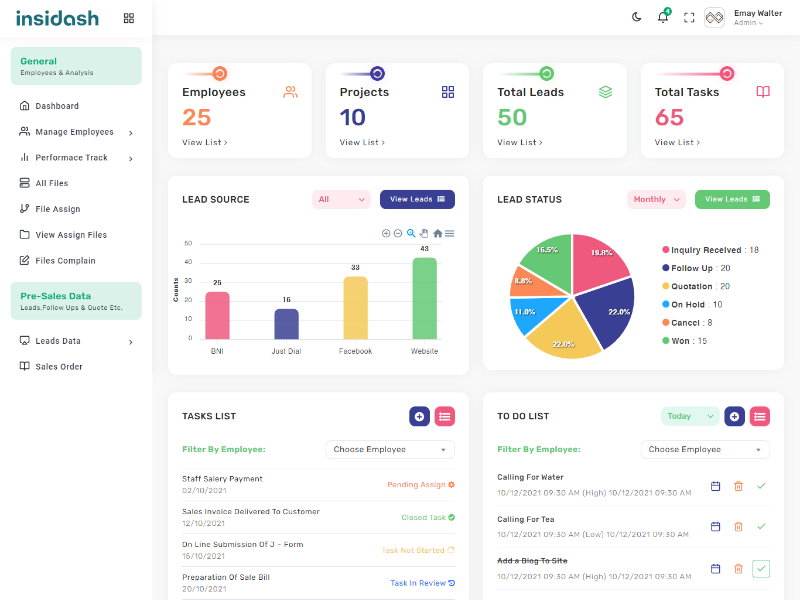Open notifications via the bell icon

(x=661, y=17)
